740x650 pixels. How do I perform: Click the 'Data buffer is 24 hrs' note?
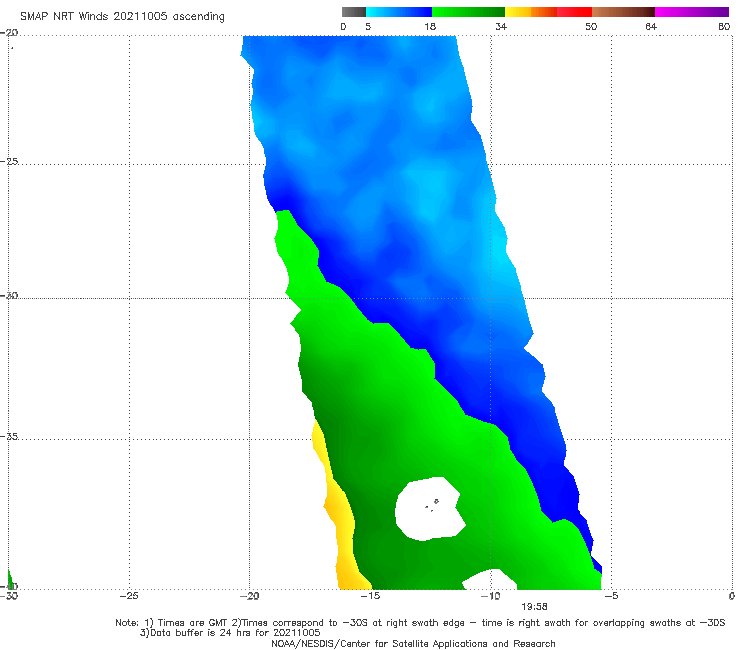coord(230,633)
